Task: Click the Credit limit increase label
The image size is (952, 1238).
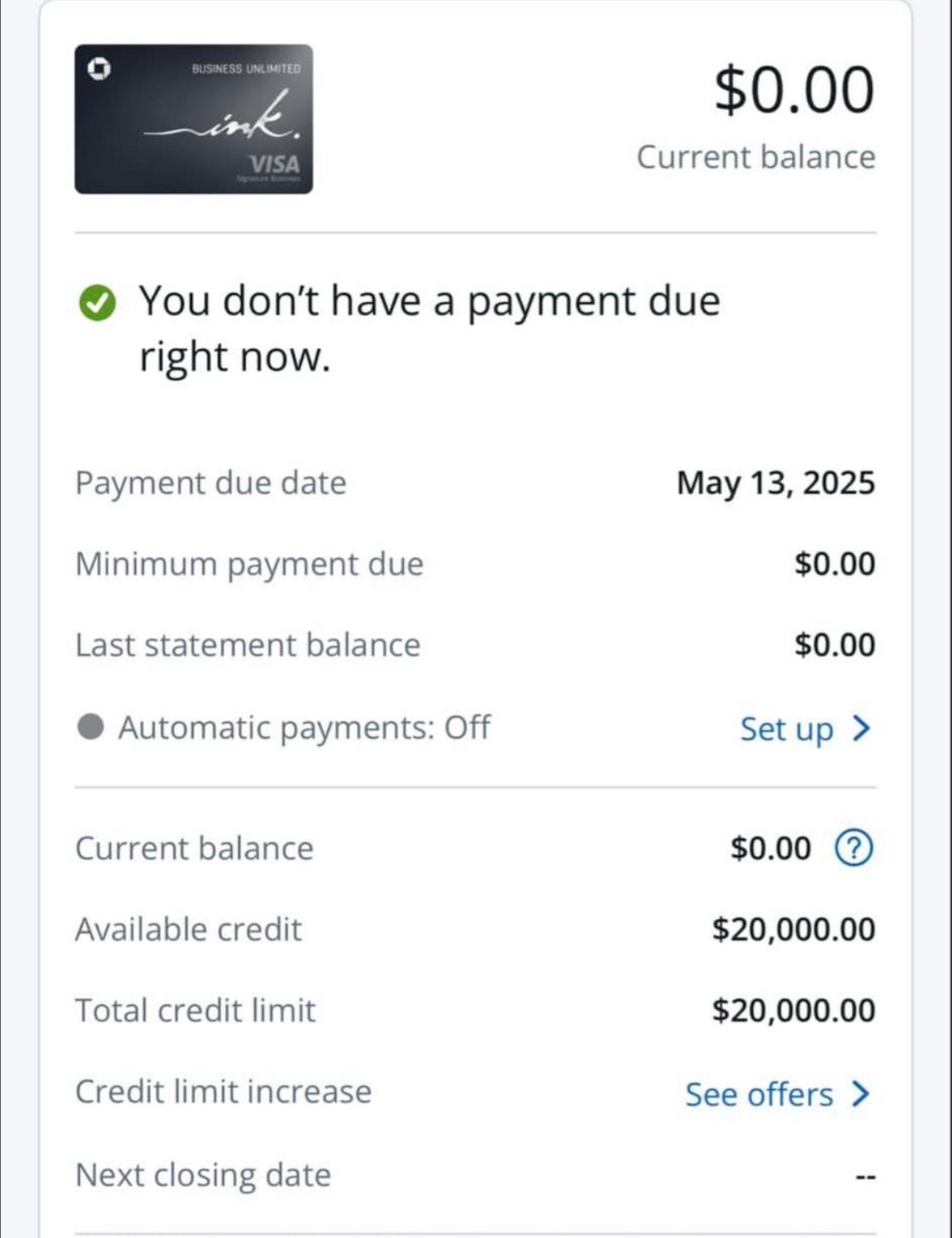Action: click(224, 1092)
